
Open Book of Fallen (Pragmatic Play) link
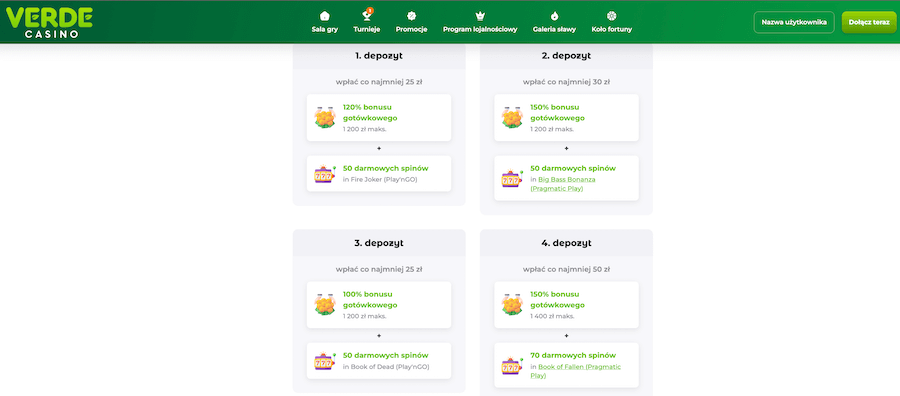point(576,371)
